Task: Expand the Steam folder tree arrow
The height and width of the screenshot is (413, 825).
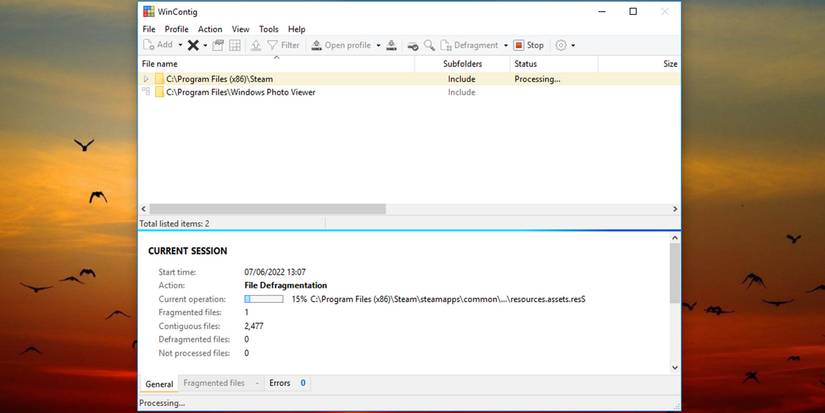Action: pos(146,79)
